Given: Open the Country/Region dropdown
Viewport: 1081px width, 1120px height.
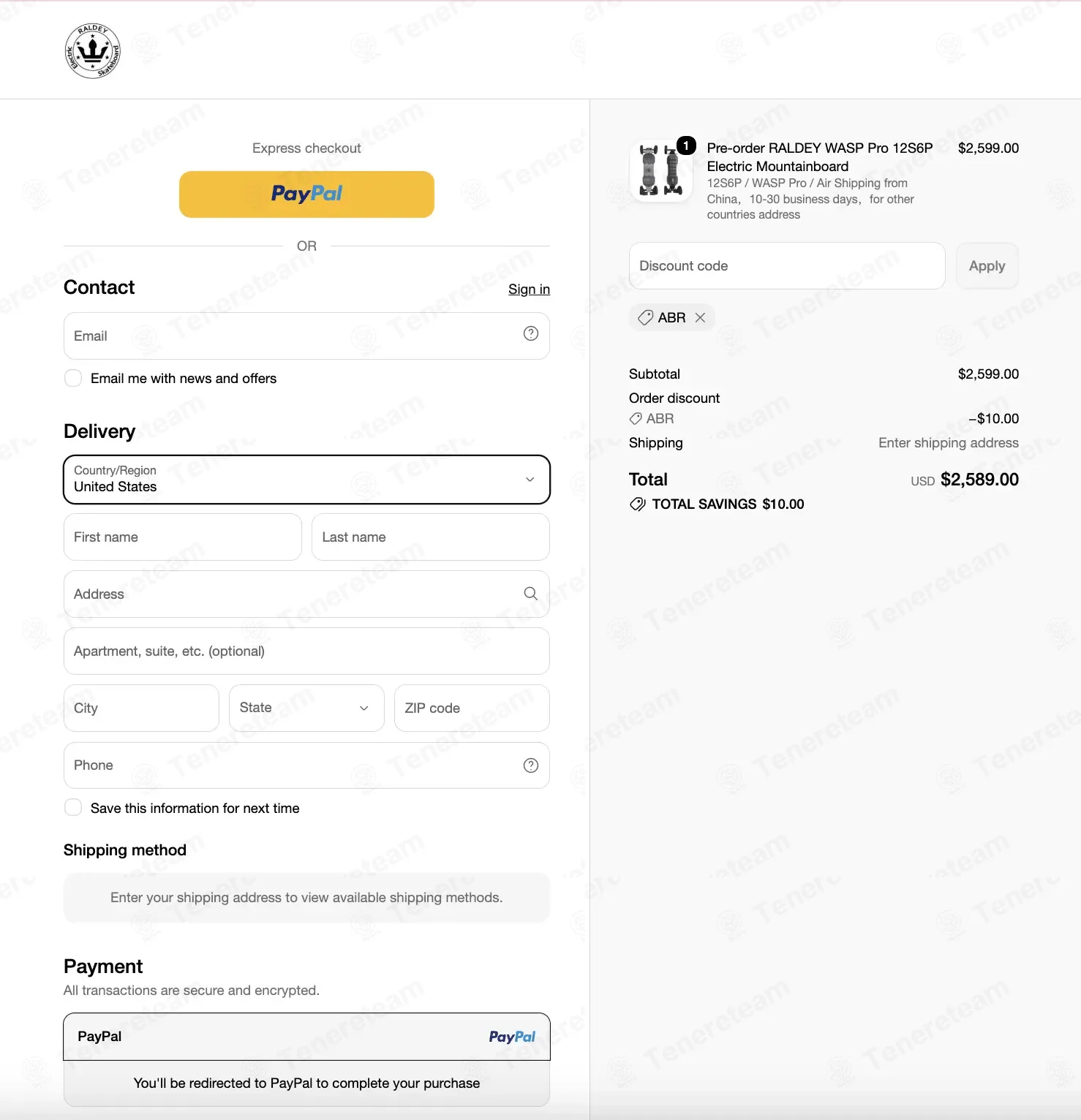Looking at the screenshot, I should [x=306, y=480].
